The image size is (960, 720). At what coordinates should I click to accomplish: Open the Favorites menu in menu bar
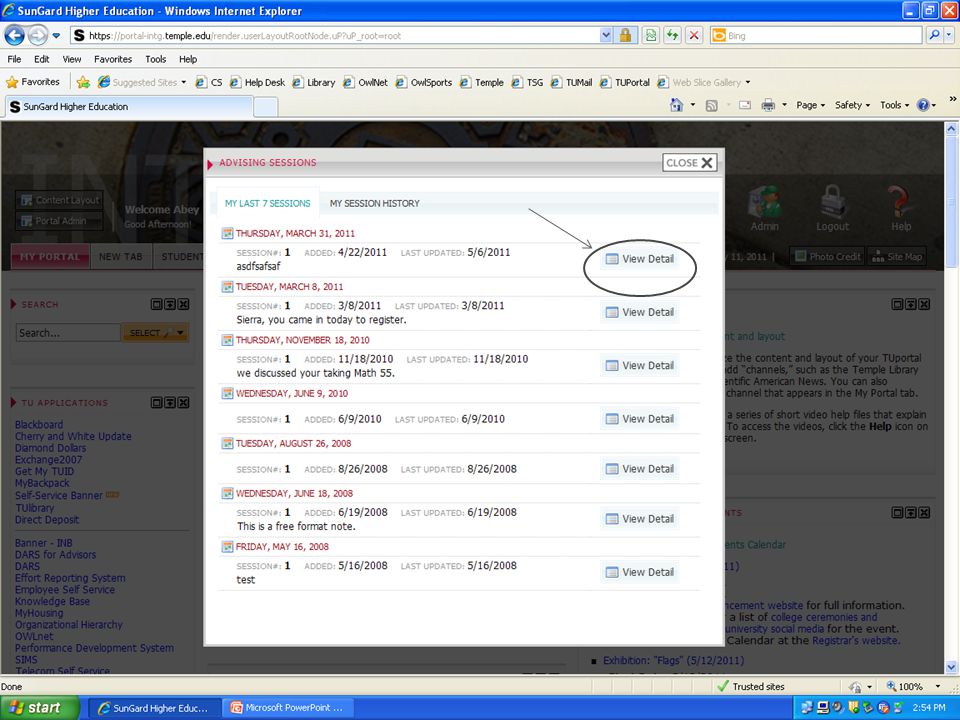point(113,59)
